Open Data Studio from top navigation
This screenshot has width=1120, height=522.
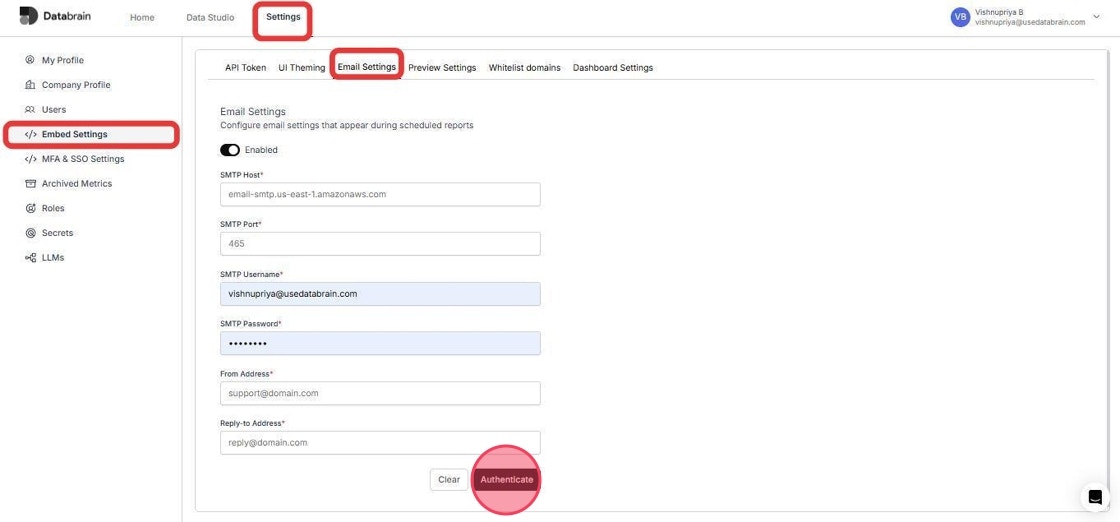pyautogui.click(x=210, y=18)
